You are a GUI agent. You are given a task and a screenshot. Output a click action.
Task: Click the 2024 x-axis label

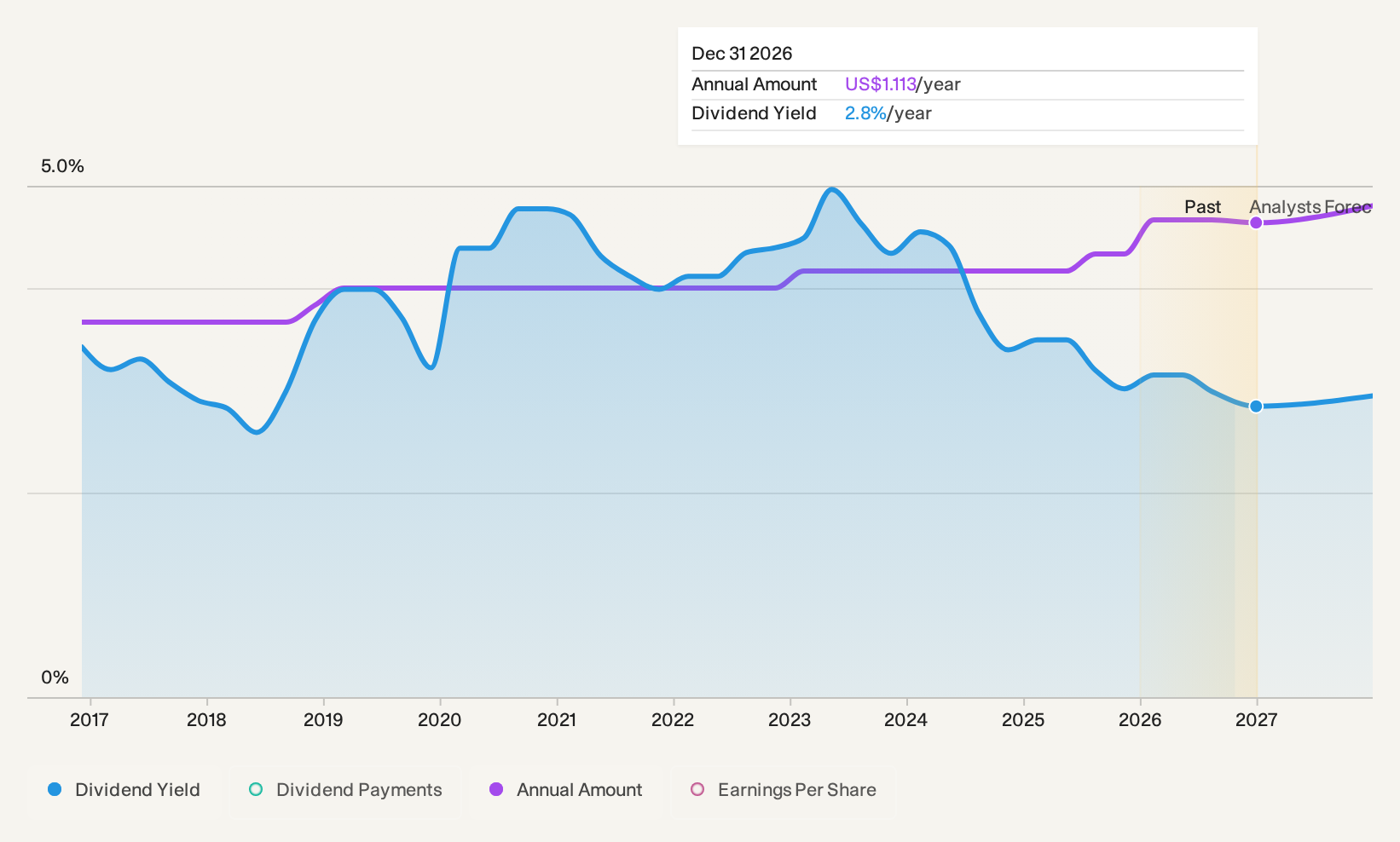pyautogui.click(x=906, y=720)
